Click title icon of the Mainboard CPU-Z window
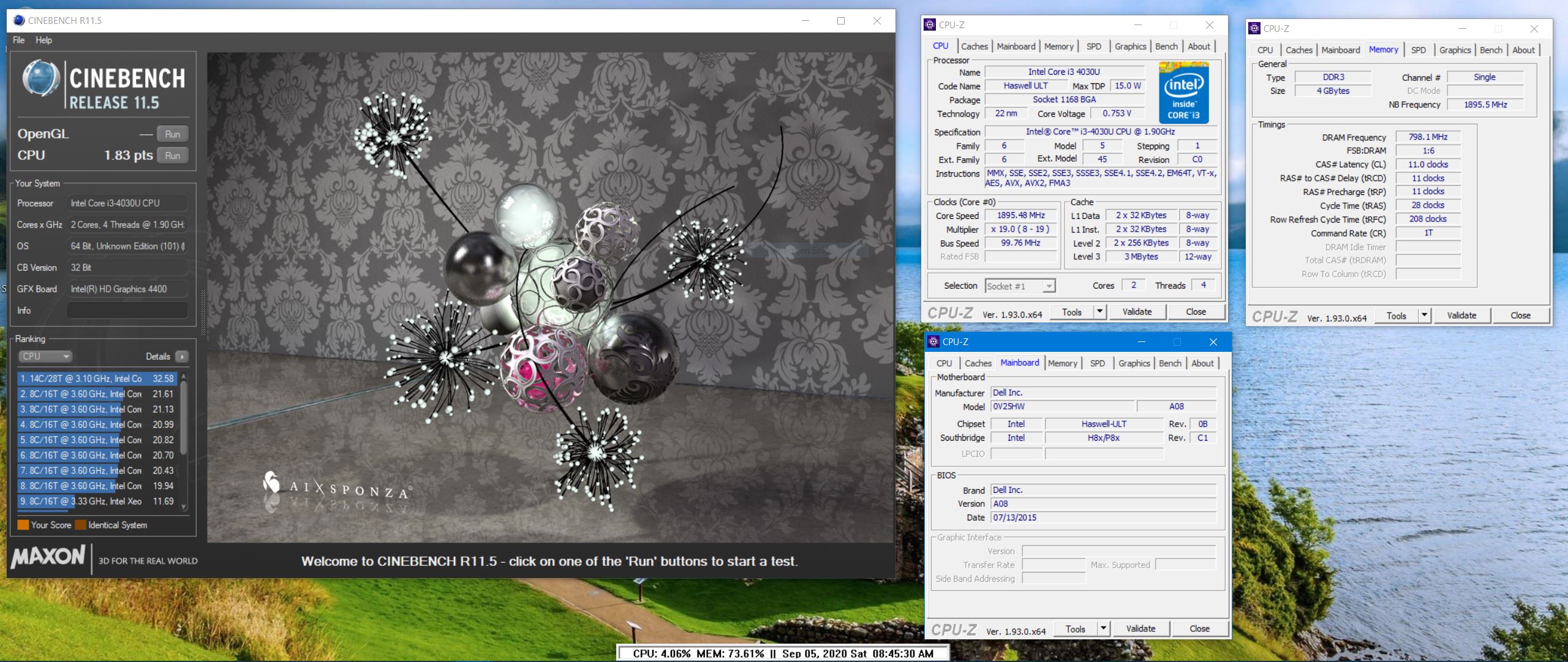 click(934, 342)
